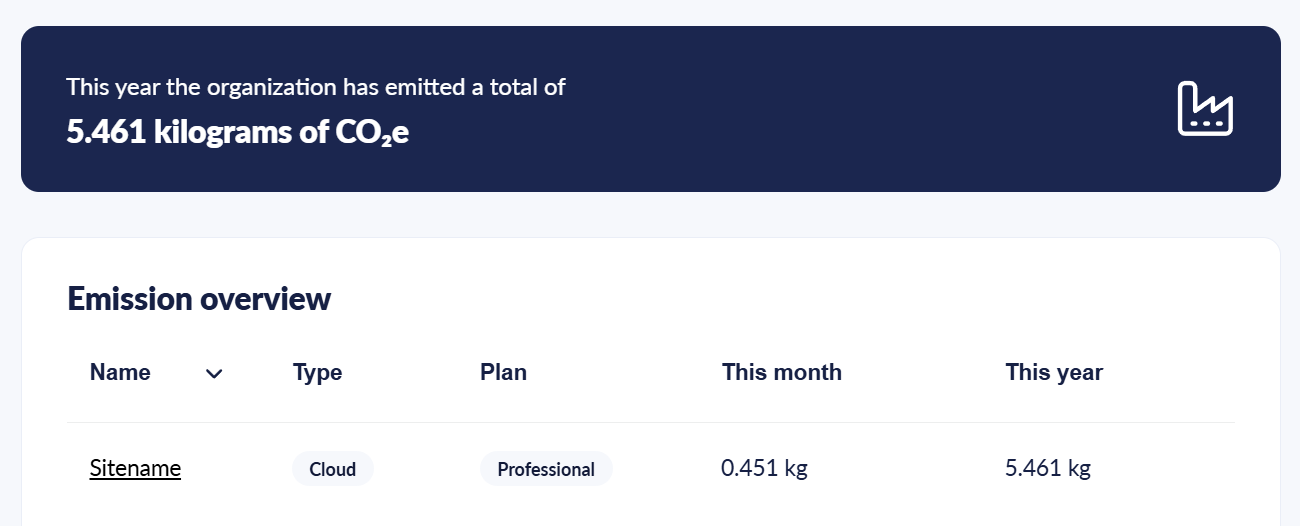Select the Plan column header
This screenshot has width=1300, height=526.
click(x=503, y=373)
